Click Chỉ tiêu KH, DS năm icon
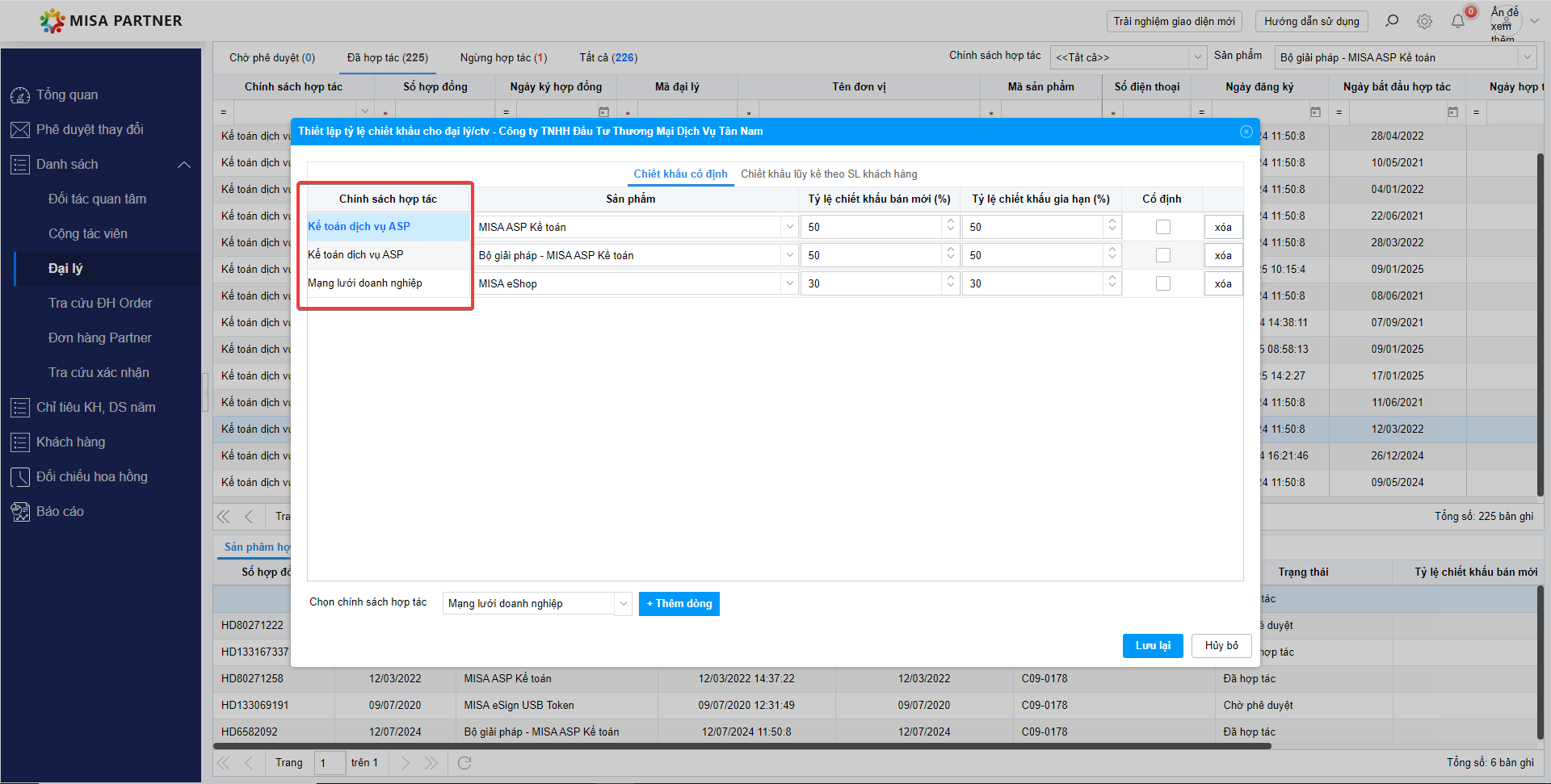This screenshot has width=1551, height=784. pyautogui.click(x=20, y=408)
